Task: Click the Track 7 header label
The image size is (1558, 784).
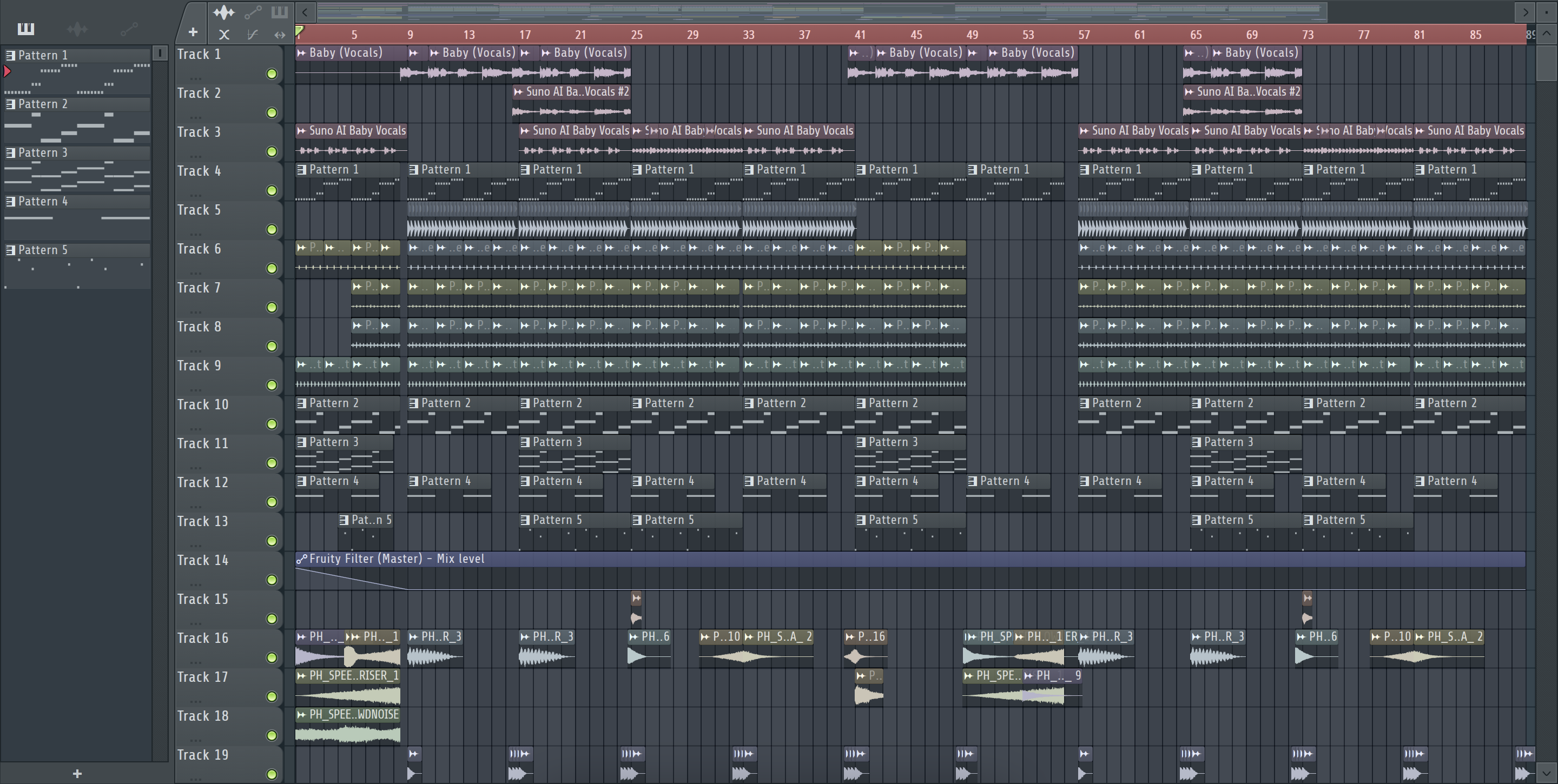Action: [x=199, y=288]
